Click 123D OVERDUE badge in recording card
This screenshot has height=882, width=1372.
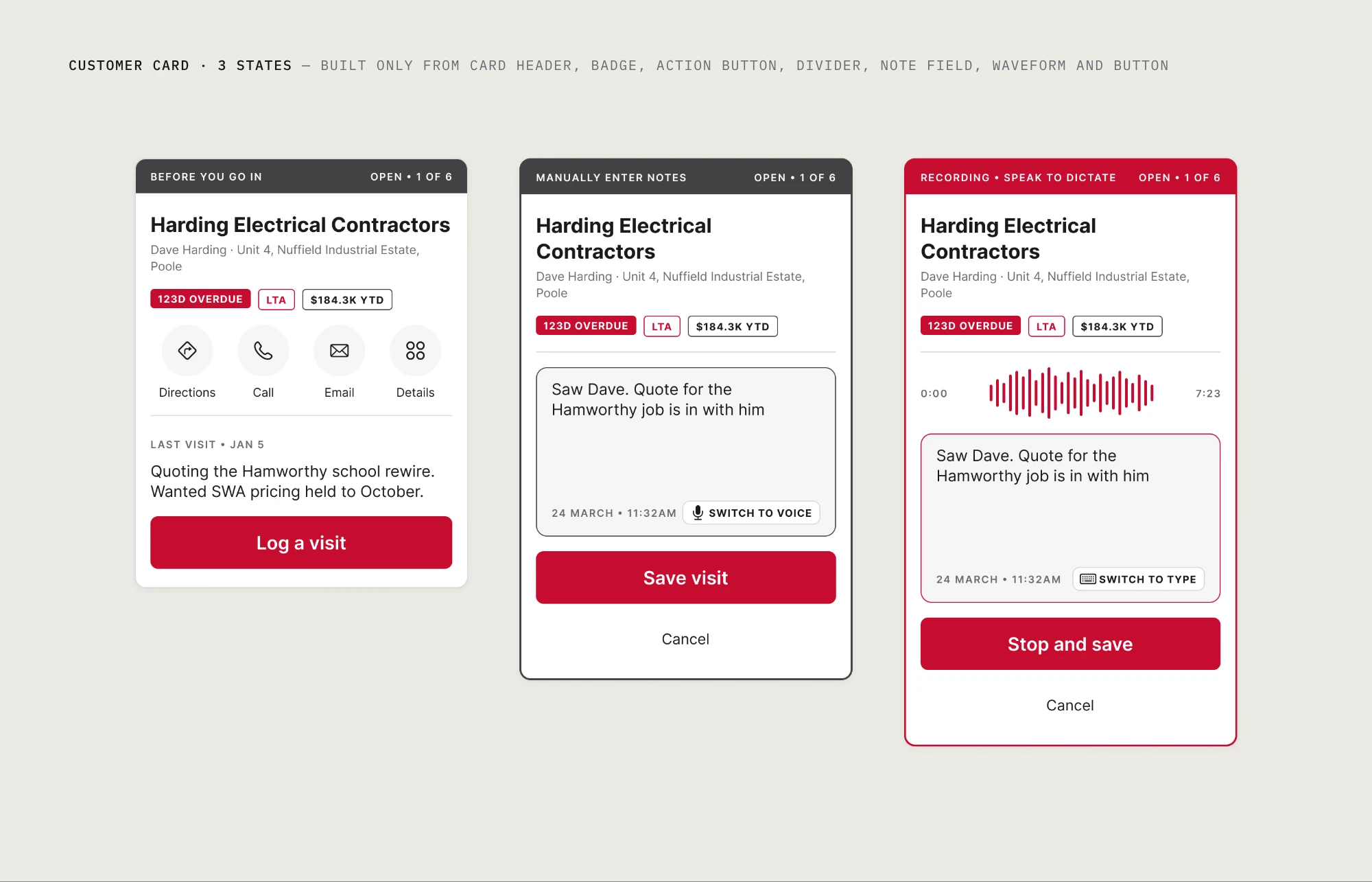(x=970, y=326)
